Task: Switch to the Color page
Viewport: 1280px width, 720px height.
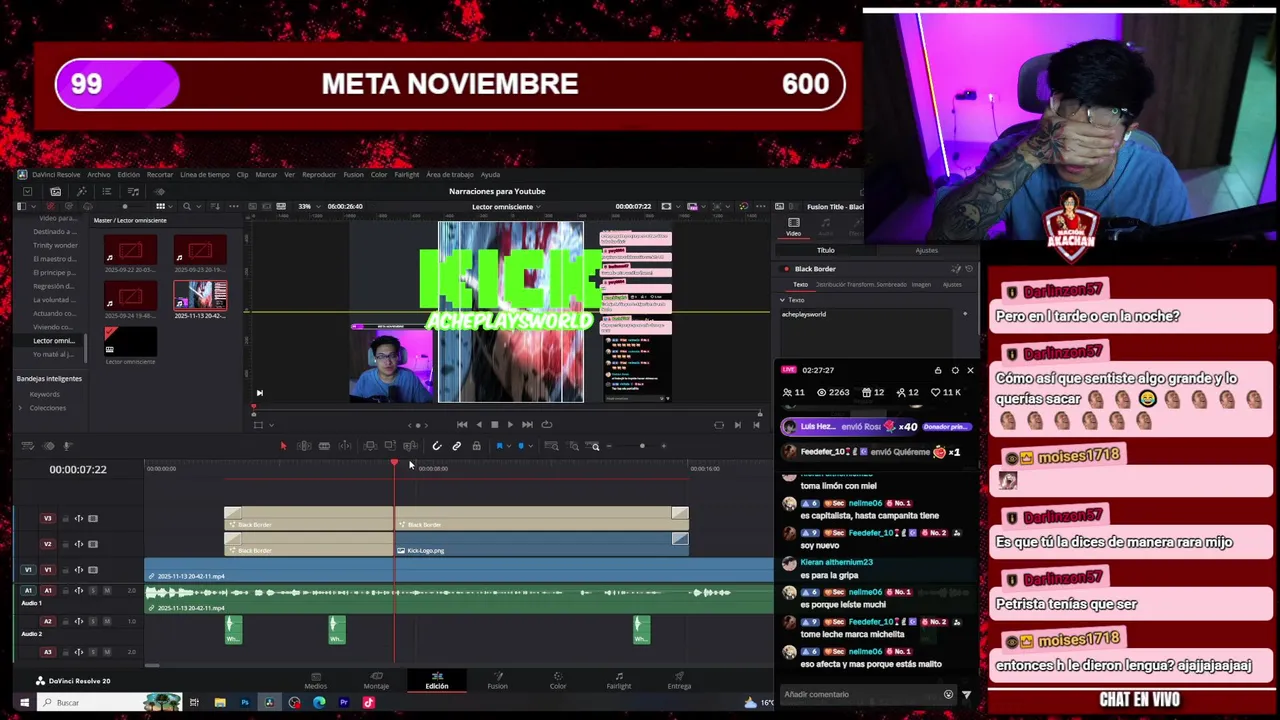Action: point(558,681)
